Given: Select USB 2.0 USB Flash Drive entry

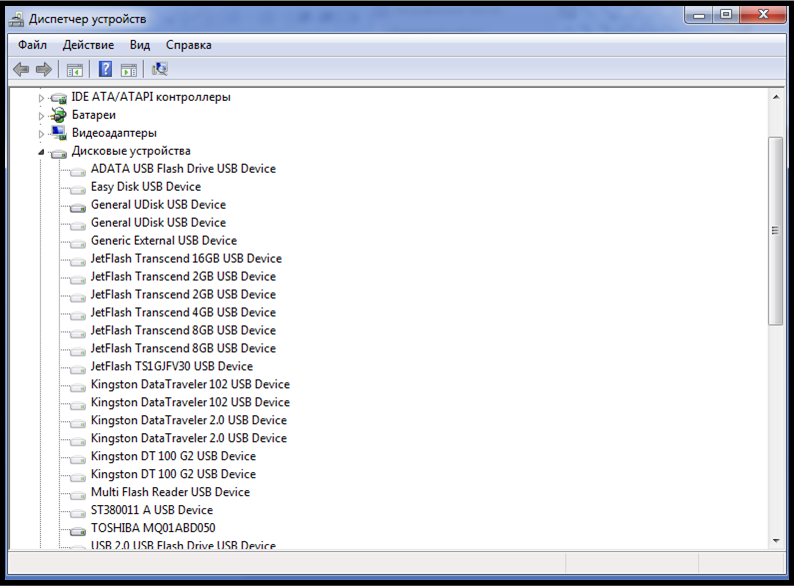Looking at the screenshot, I should point(183,545).
